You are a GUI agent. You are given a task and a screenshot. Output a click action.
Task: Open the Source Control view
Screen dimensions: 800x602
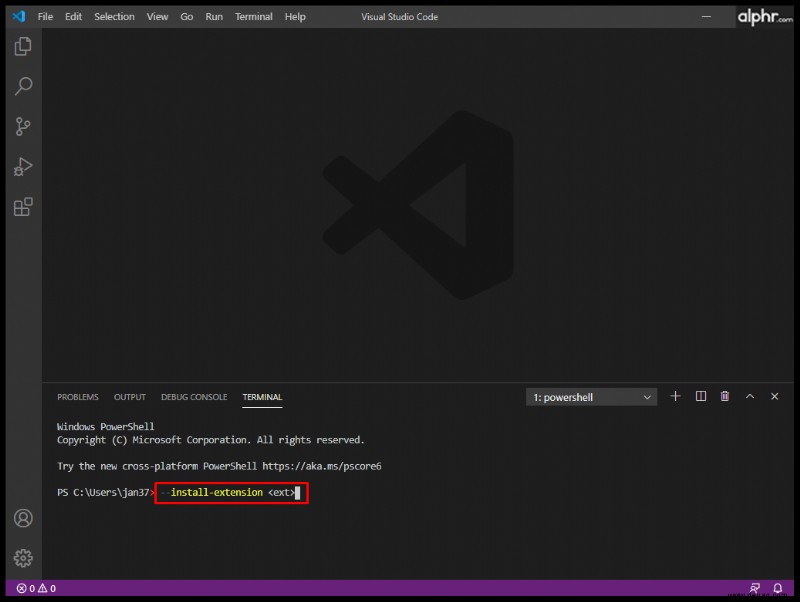[23, 127]
